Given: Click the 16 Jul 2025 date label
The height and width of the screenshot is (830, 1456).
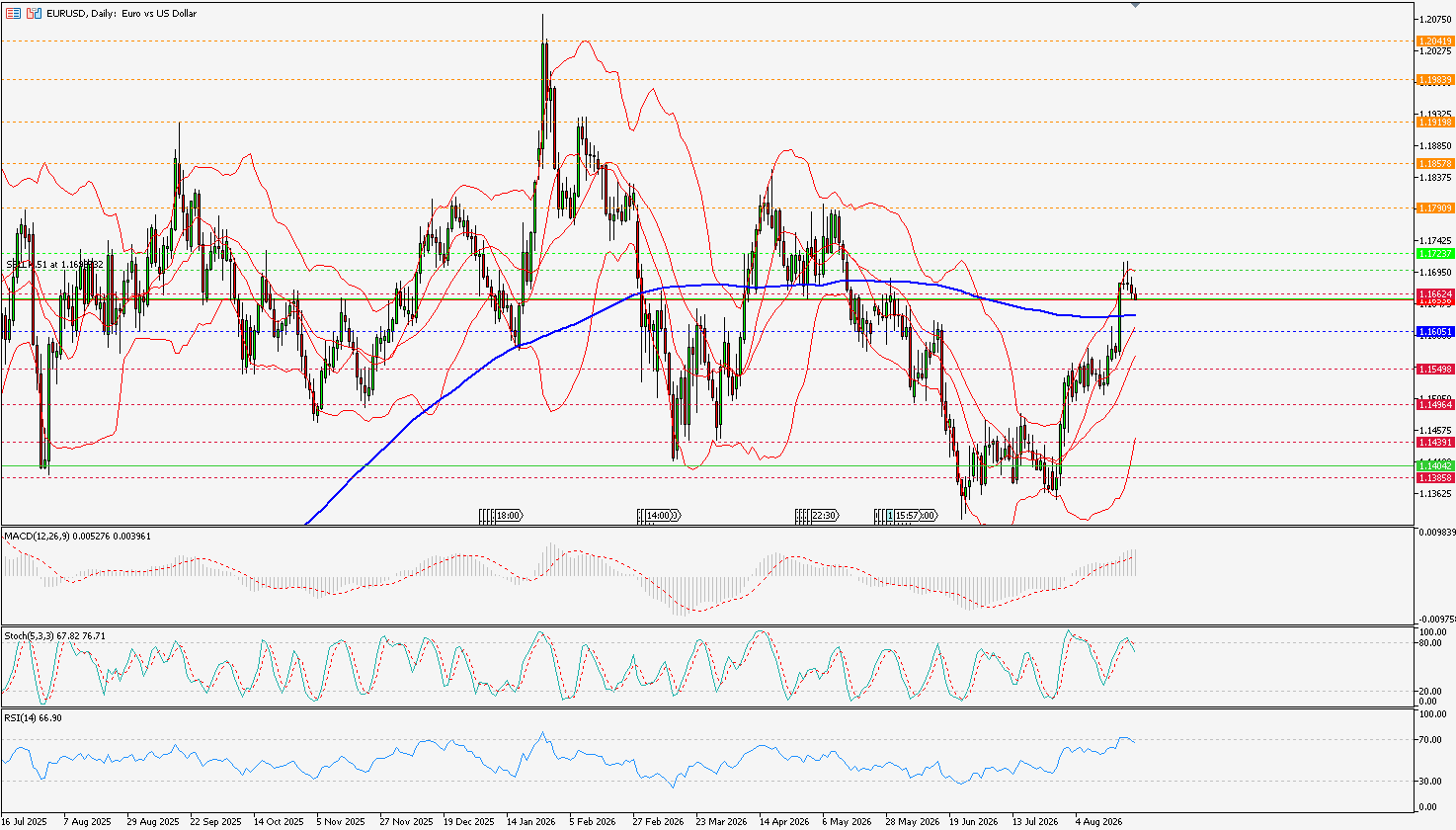Looking at the screenshot, I should tap(25, 821).
